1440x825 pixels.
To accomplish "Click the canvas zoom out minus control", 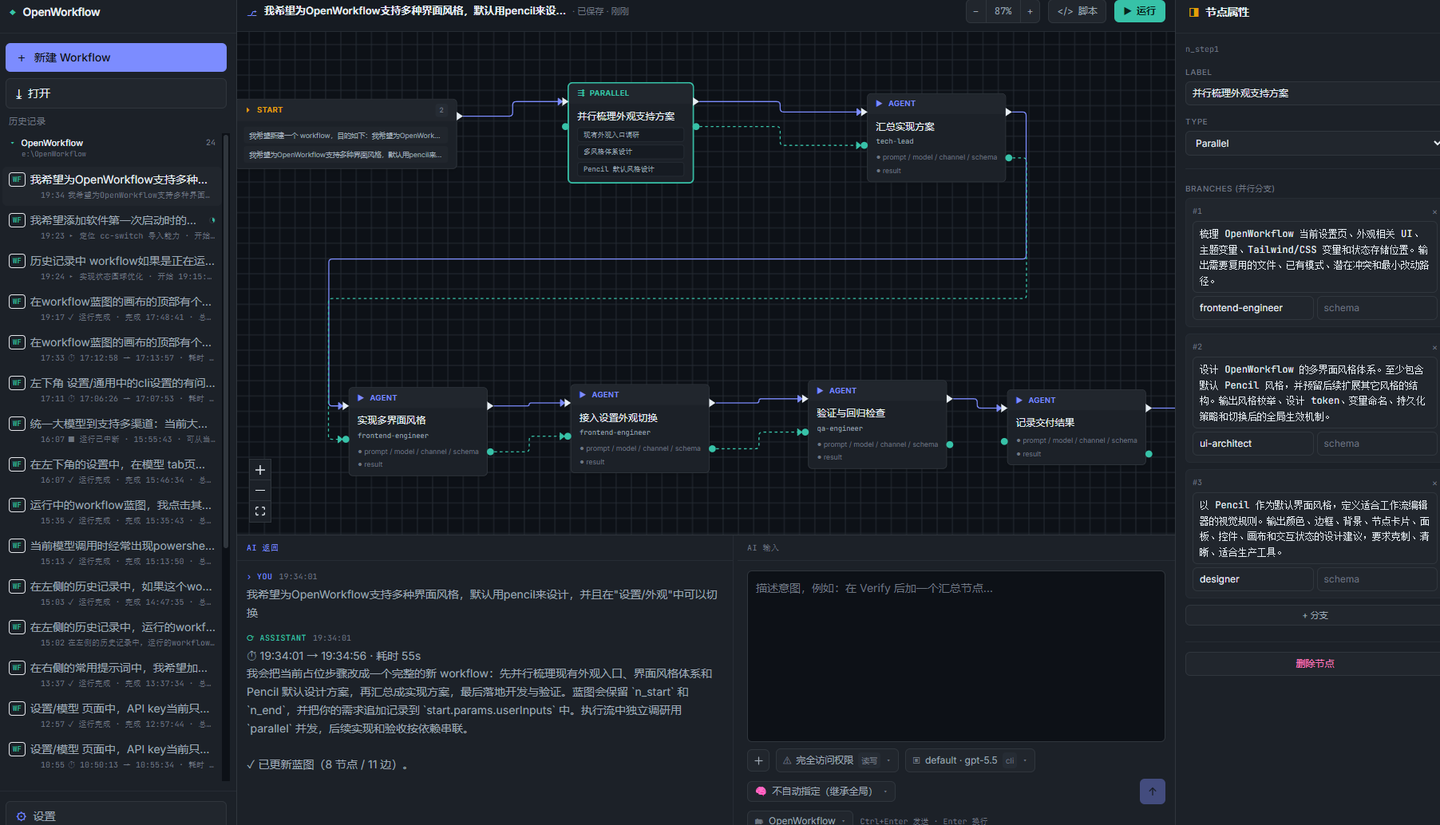I will pyautogui.click(x=260, y=490).
